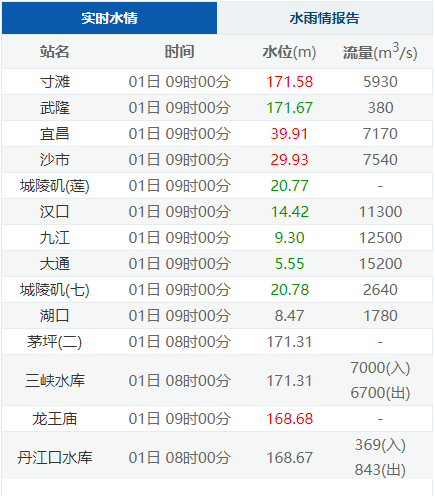Screen dimensions: 435x496
Task: Click the 九江 station name
Action: pyautogui.click(x=55, y=238)
